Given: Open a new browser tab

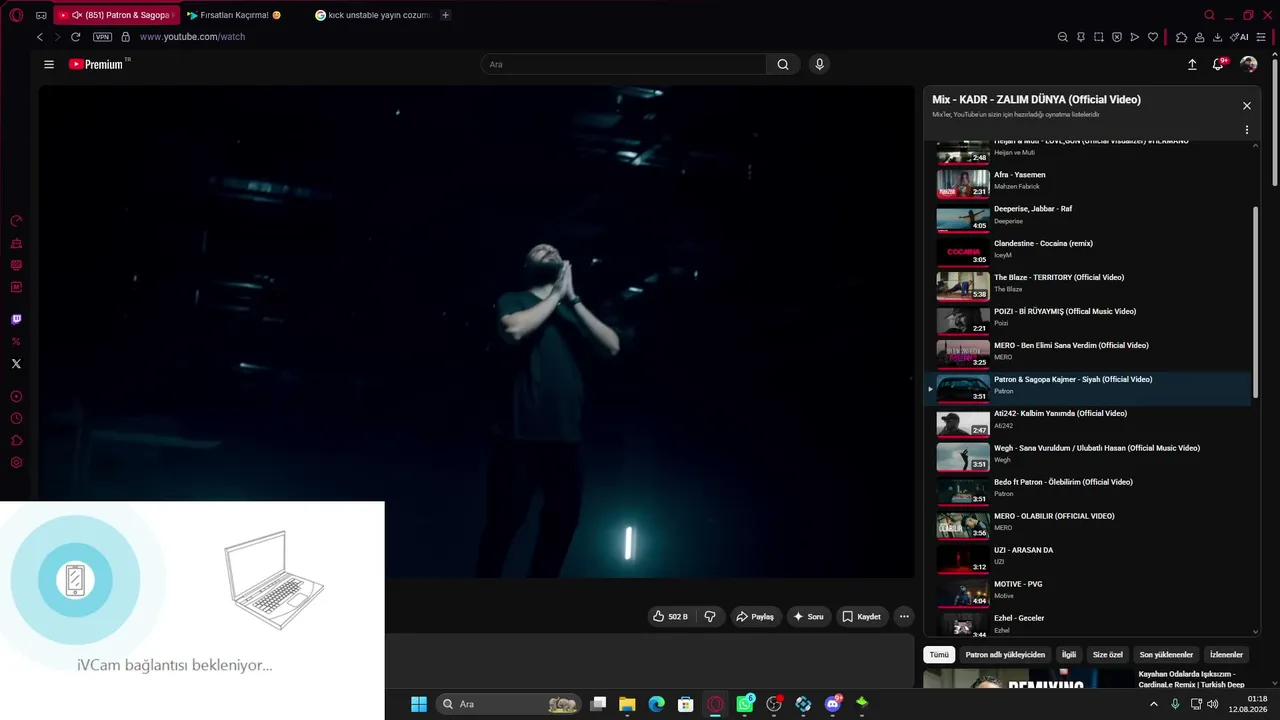Looking at the screenshot, I should click(x=445, y=15).
